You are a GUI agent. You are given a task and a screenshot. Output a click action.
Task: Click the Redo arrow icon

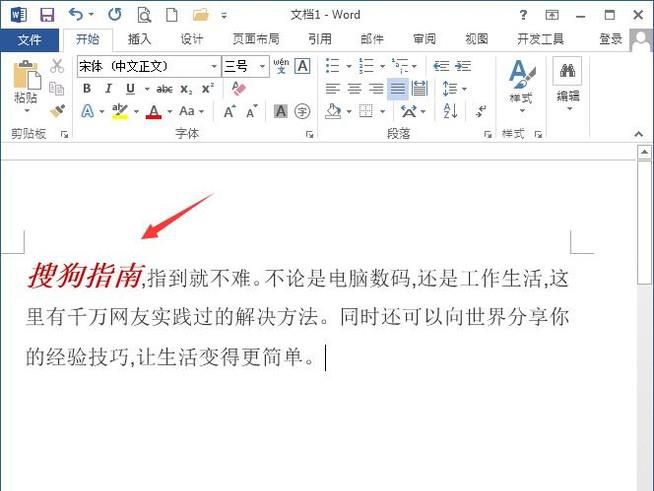(115, 15)
